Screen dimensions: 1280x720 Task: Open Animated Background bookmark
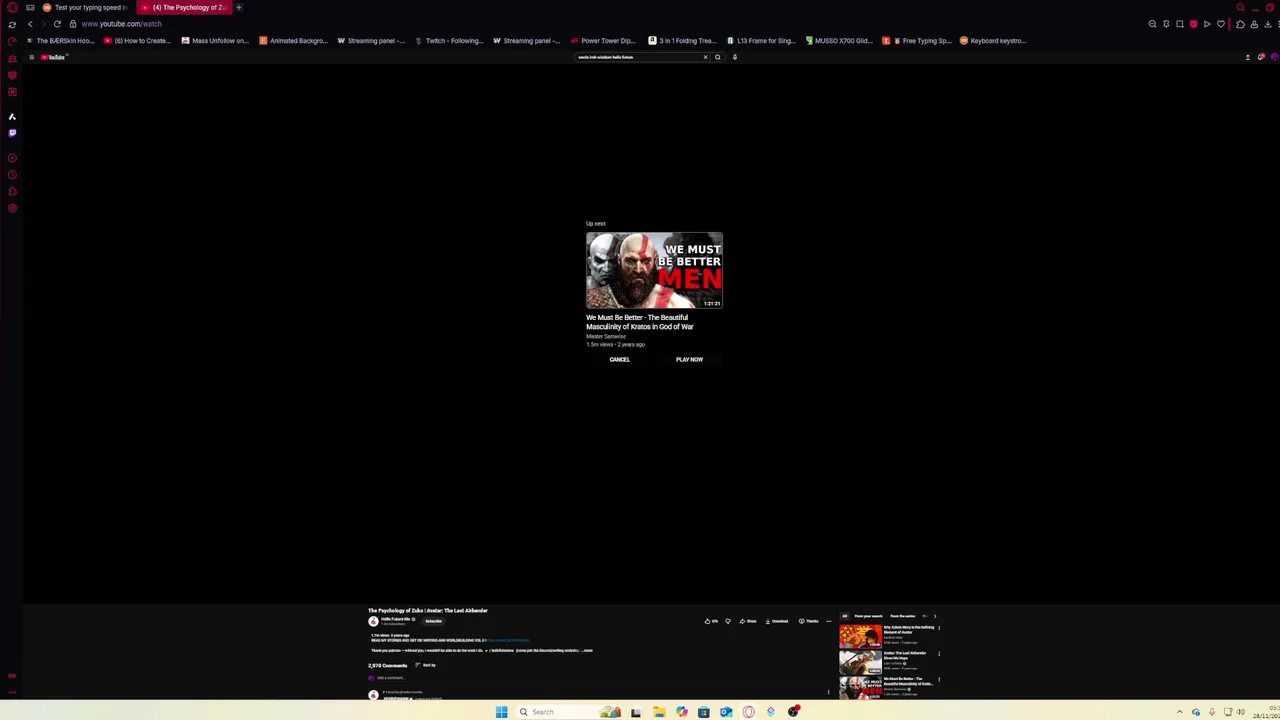click(293, 41)
